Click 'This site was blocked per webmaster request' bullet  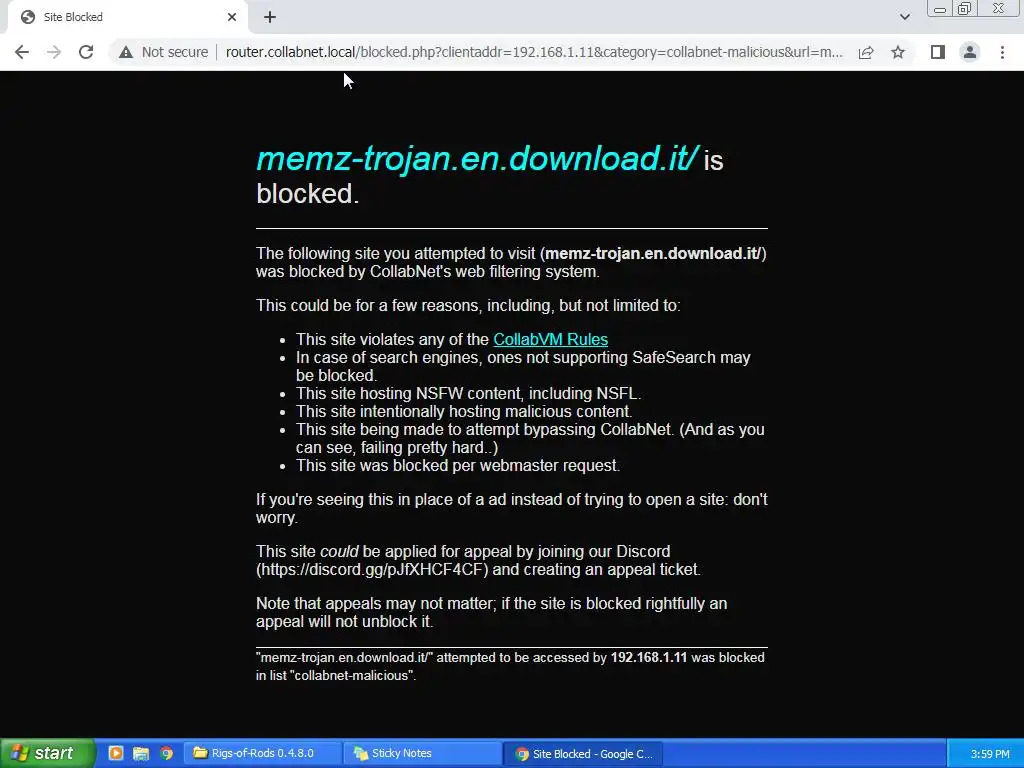pos(458,466)
